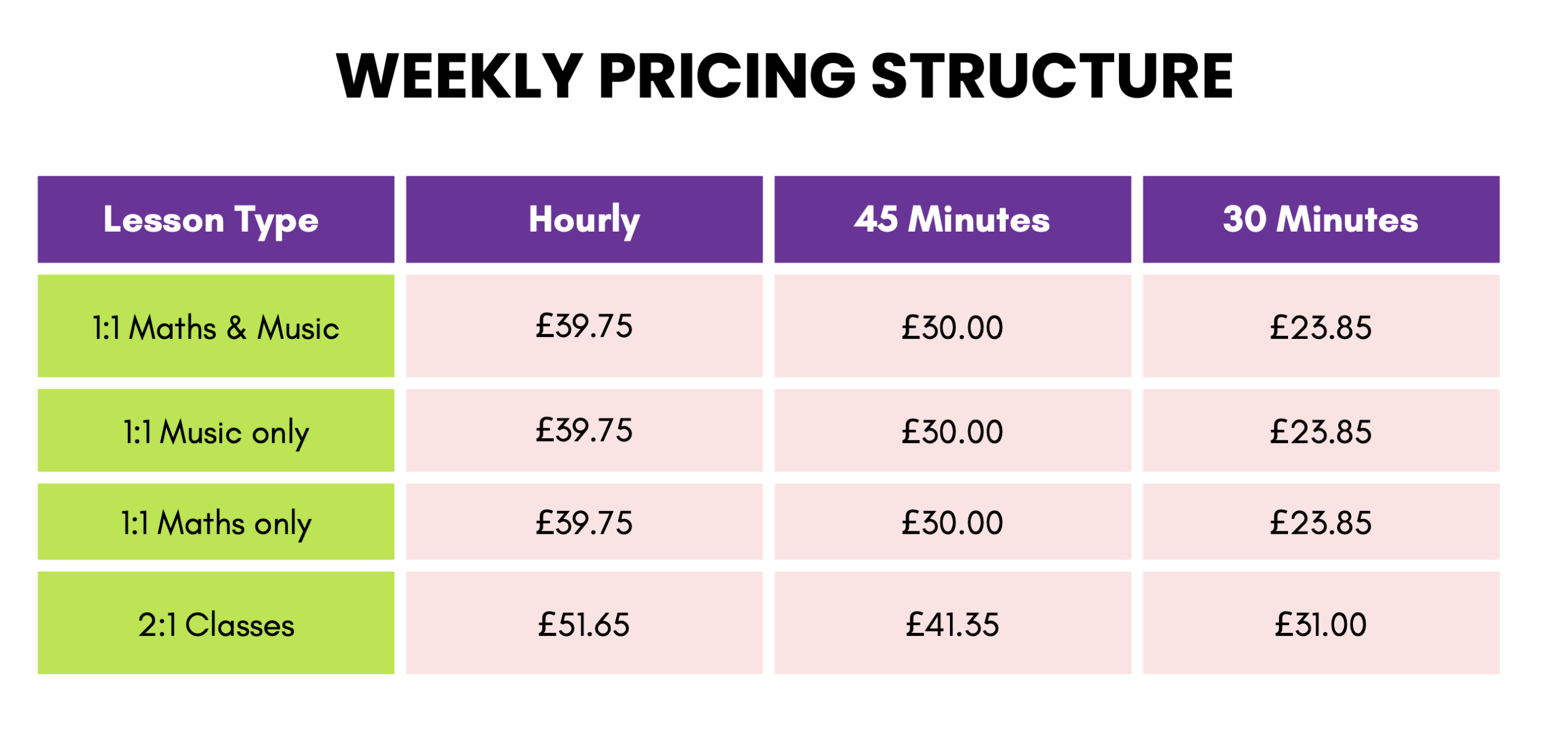Image resolution: width=1568 pixels, height=742 pixels.
Task: Click the 30 Minutes column header
Action: (1321, 219)
